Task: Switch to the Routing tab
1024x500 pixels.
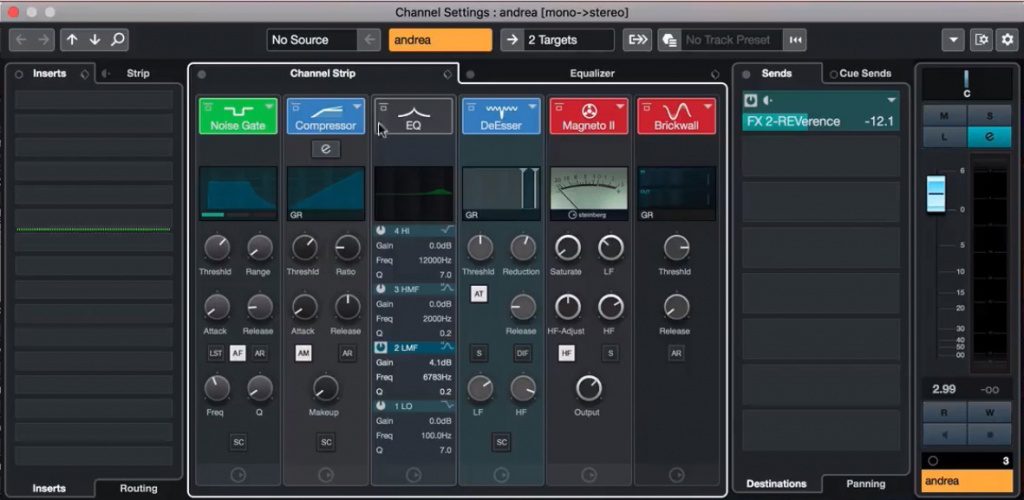Action: 138,488
